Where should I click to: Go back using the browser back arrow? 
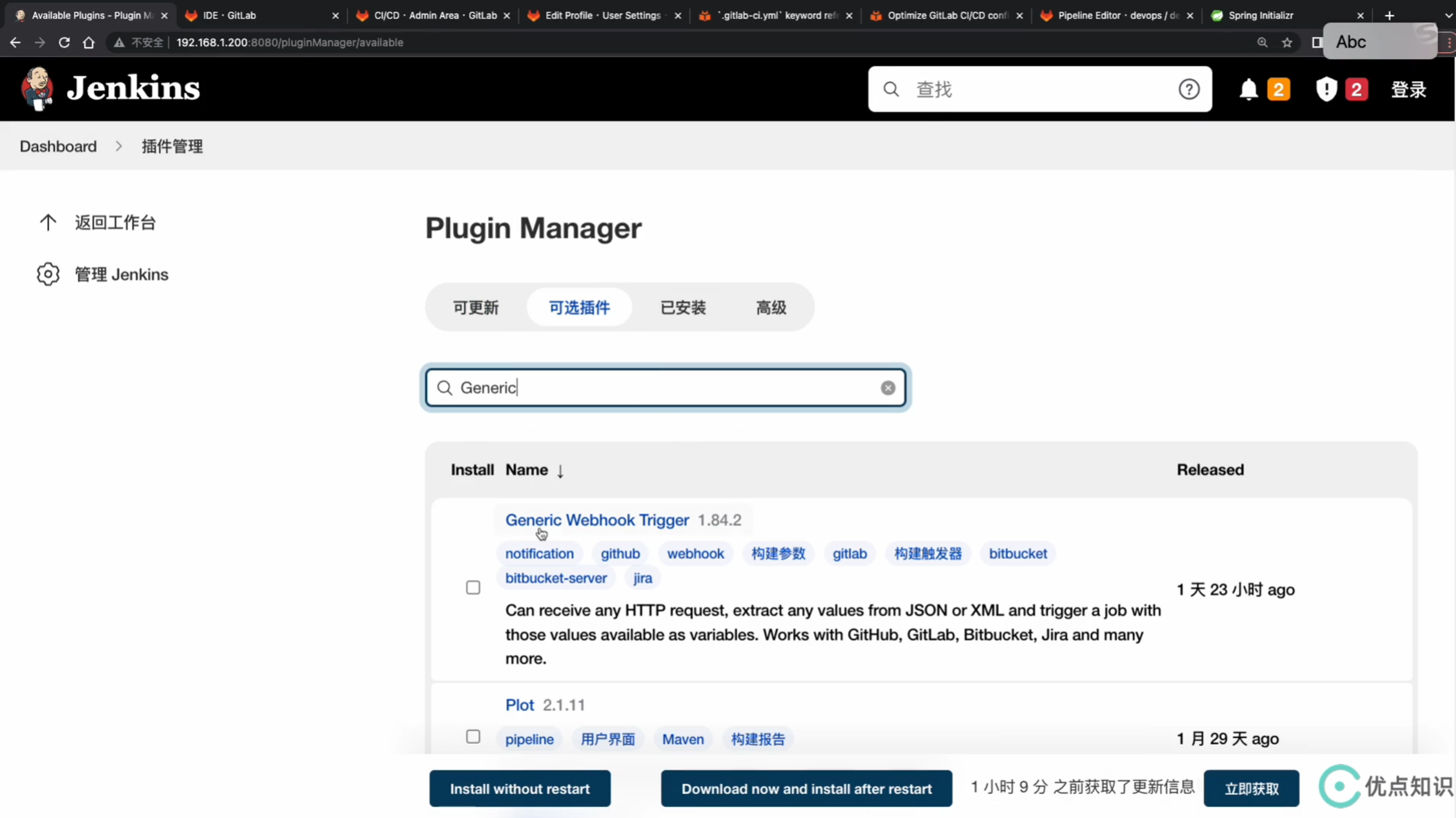pos(15,43)
